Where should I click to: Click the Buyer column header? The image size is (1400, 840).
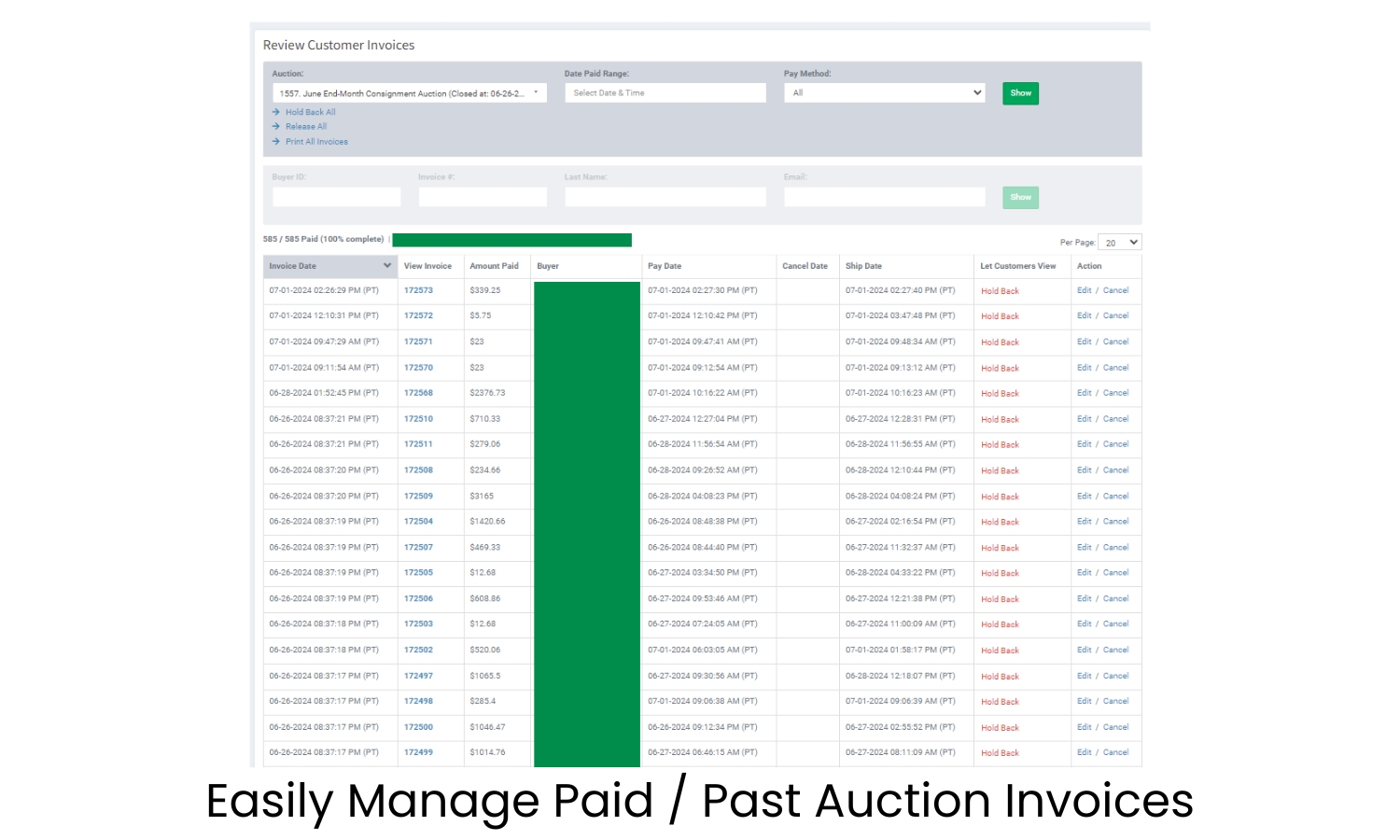tap(548, 266)
